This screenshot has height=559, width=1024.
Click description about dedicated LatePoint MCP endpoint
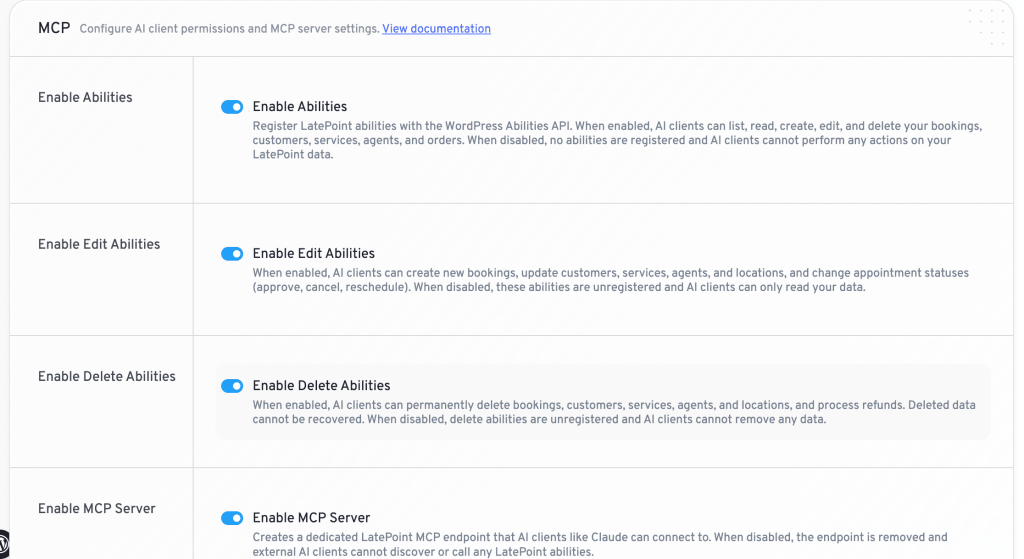tap(600, 545)
